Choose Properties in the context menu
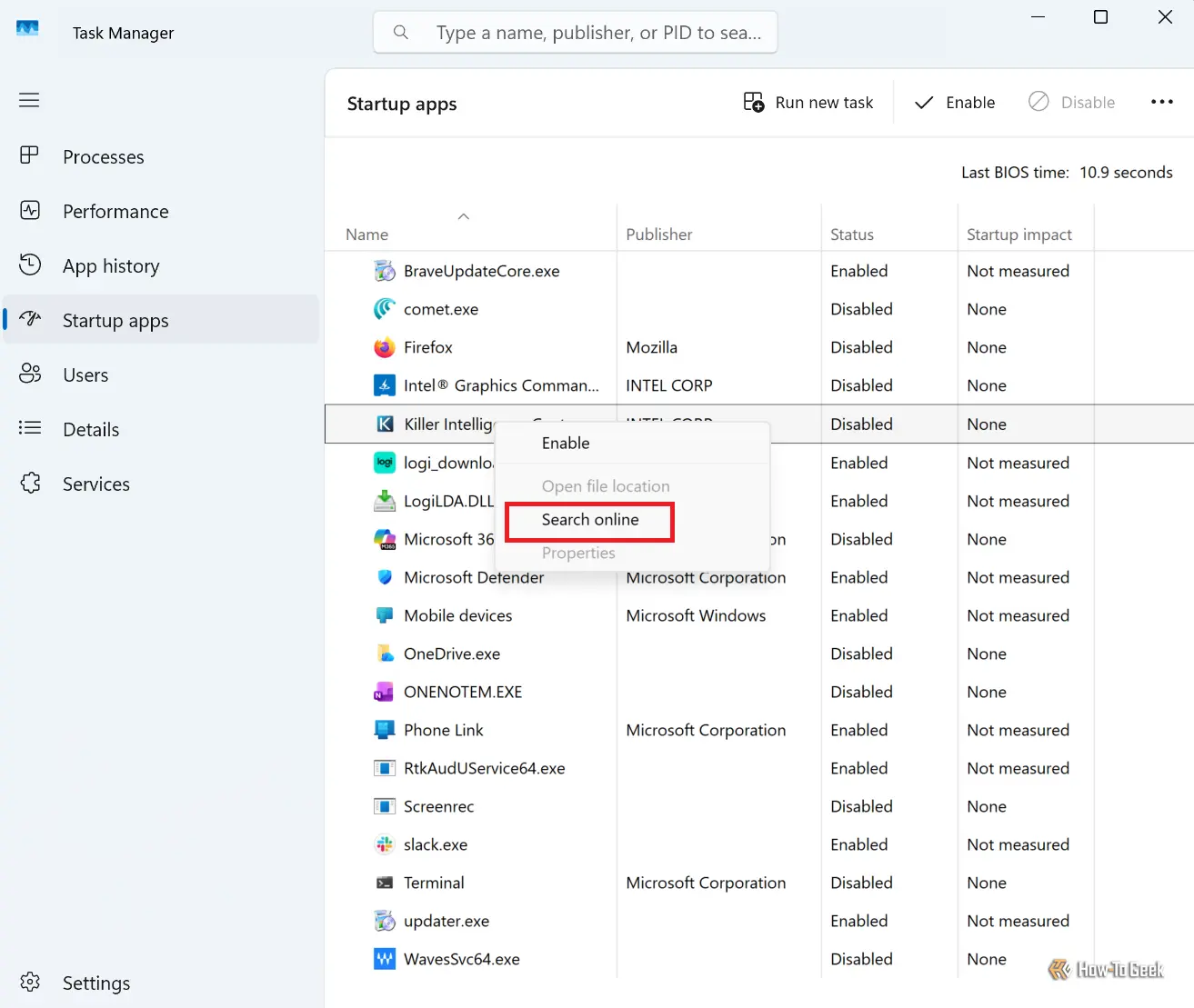Viewport: 1194px width, 1008px height. (x=632, y=553)
